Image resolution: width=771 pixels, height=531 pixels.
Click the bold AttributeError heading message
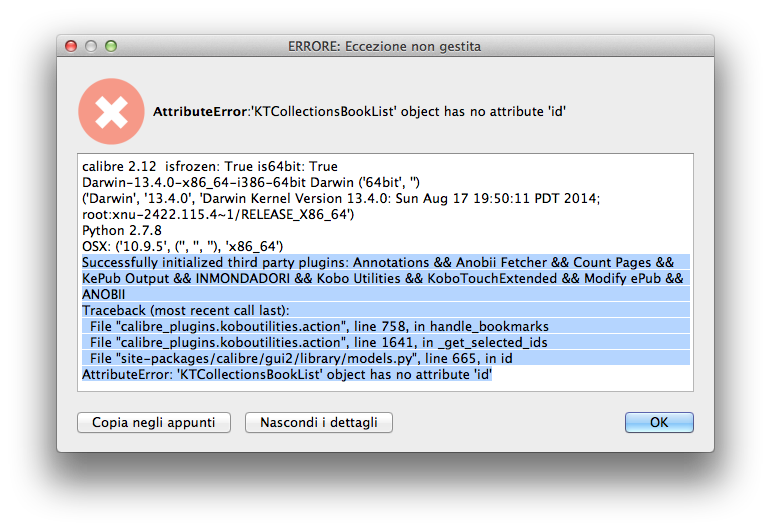click(x=360, y=111)
